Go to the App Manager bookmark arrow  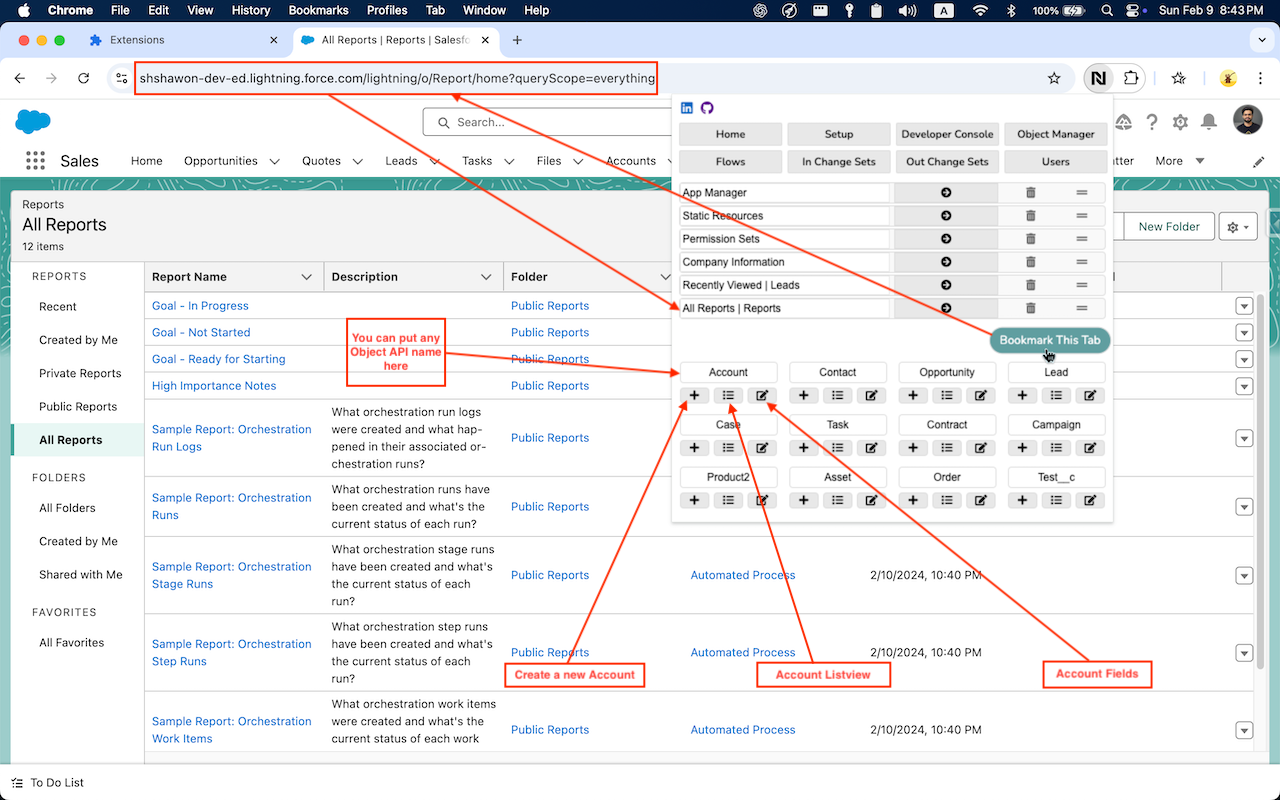click(946, 193)
